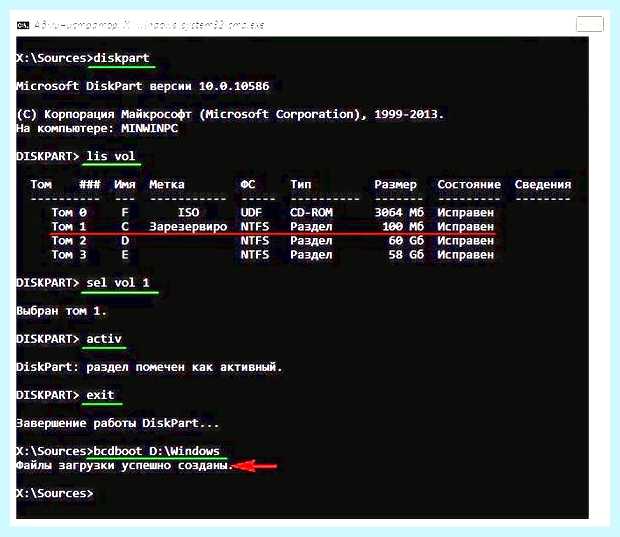Click the 'Размер' column header
Screen dimensions: 620x537
coord(395,185)
